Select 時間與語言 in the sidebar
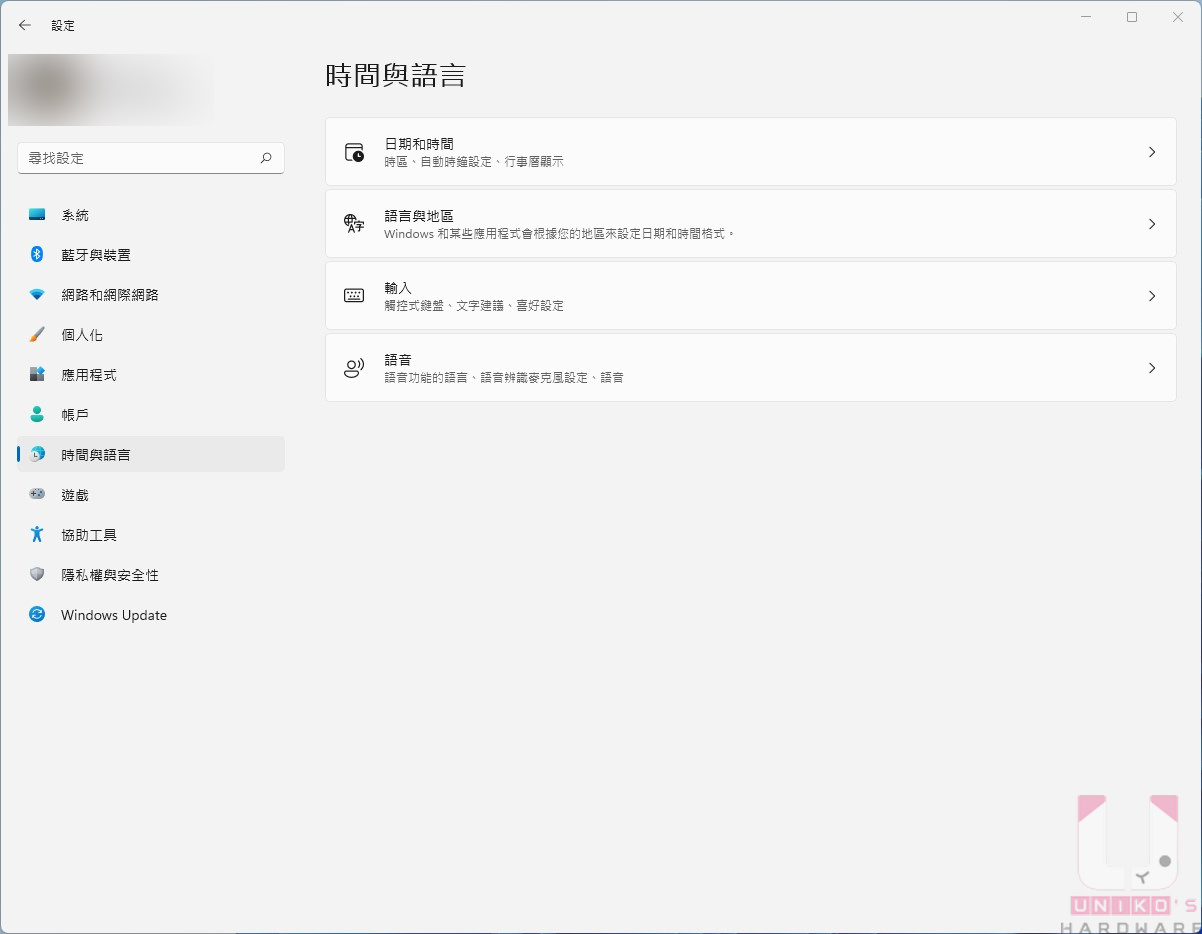The image size is (1202, 934). pyautogui.click(x=151, y=455)
